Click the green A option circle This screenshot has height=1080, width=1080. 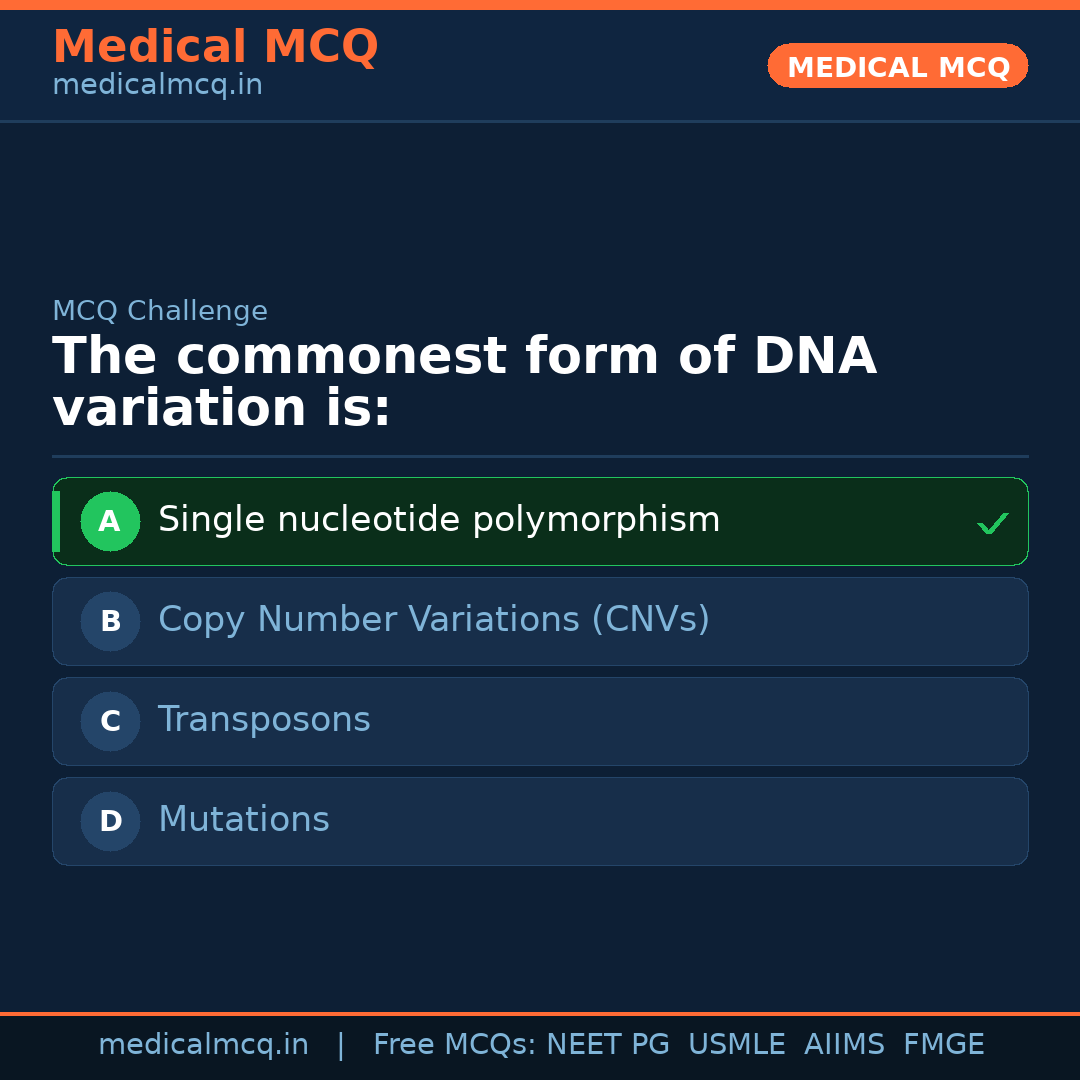(110, 521)
